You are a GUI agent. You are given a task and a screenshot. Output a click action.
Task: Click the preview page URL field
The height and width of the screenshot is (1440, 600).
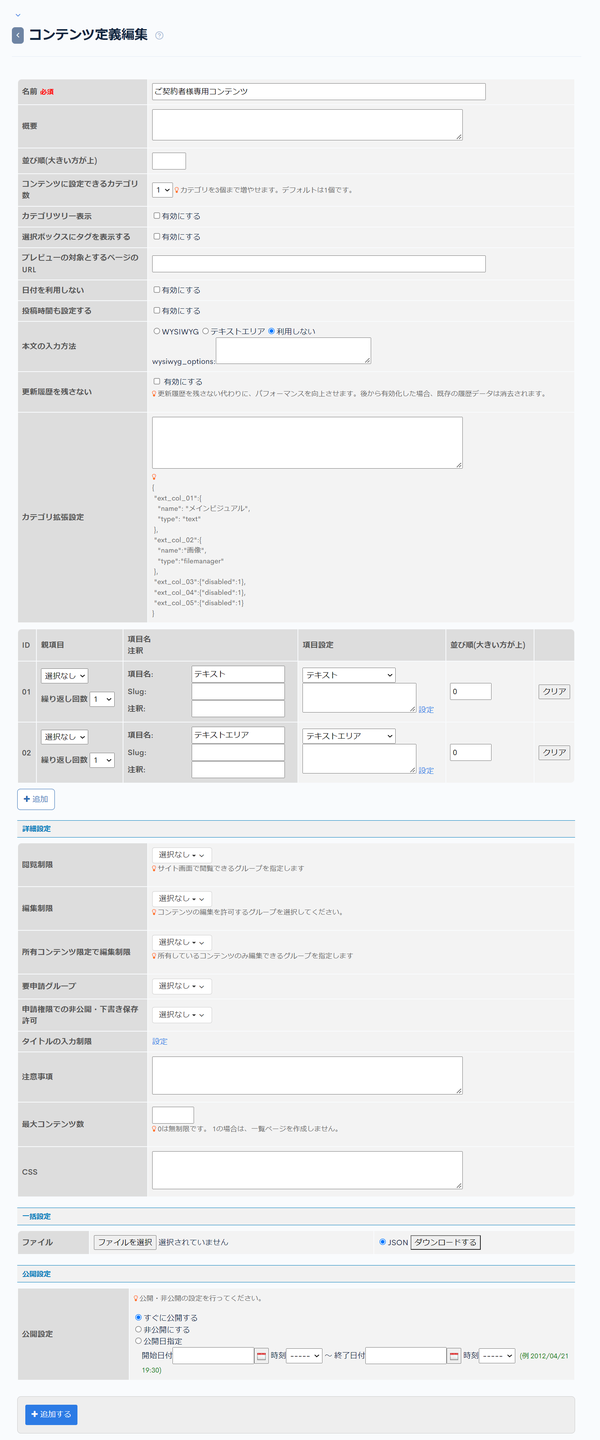tap(319, 264)
